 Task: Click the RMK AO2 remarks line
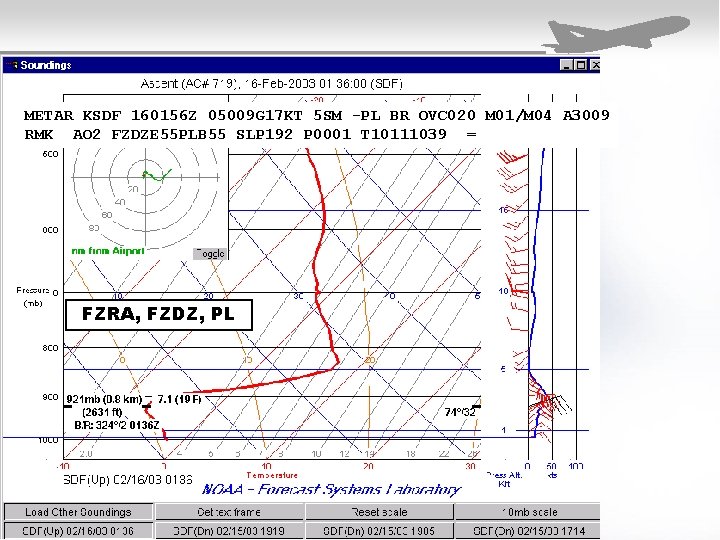click(250, 135)
